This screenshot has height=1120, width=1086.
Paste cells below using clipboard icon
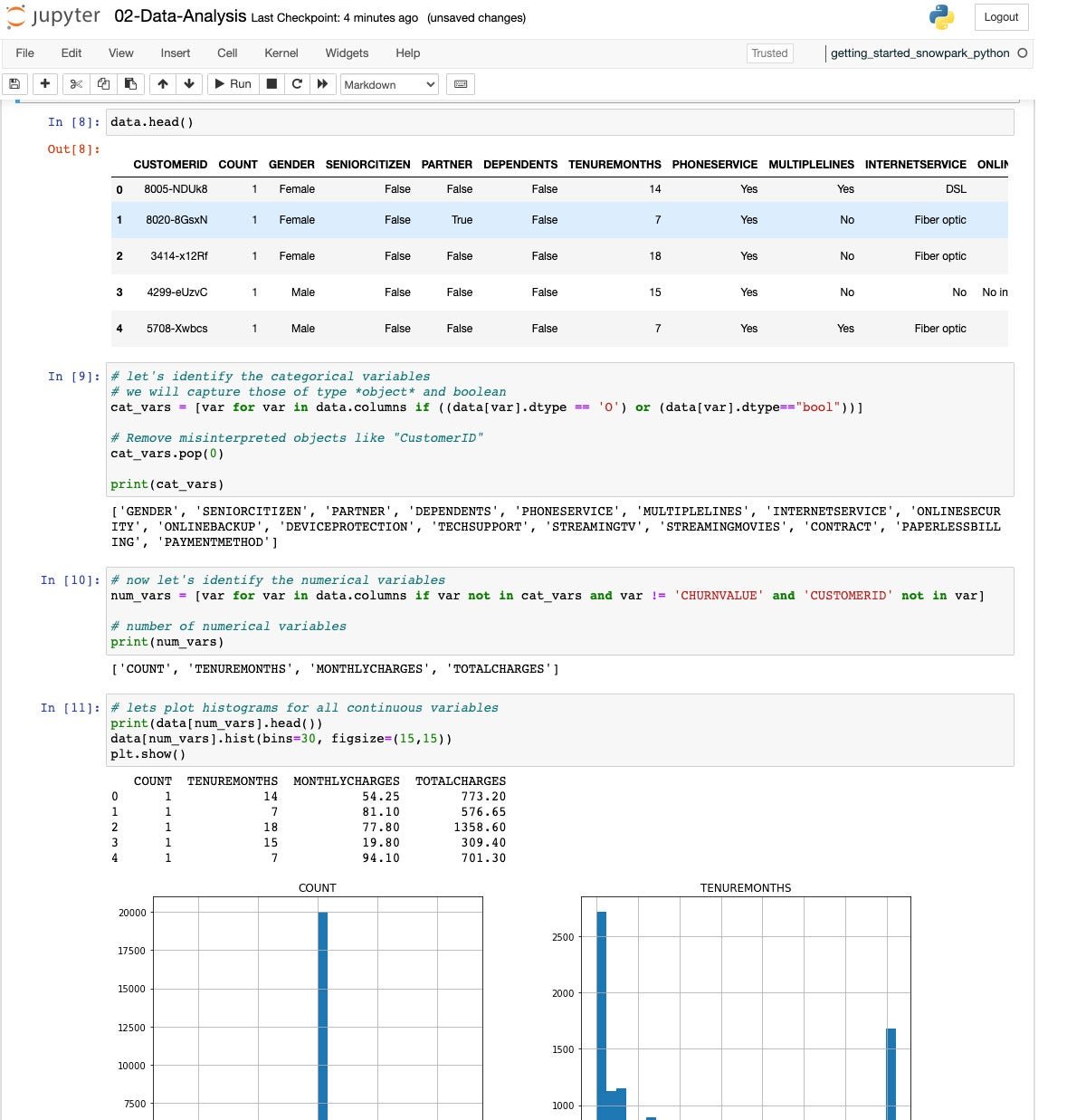(x=130, y=84)
